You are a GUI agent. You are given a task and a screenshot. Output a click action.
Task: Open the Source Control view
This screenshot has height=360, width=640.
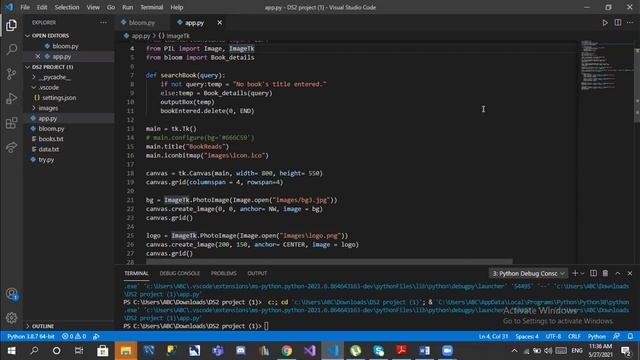(x=11, y=74)
